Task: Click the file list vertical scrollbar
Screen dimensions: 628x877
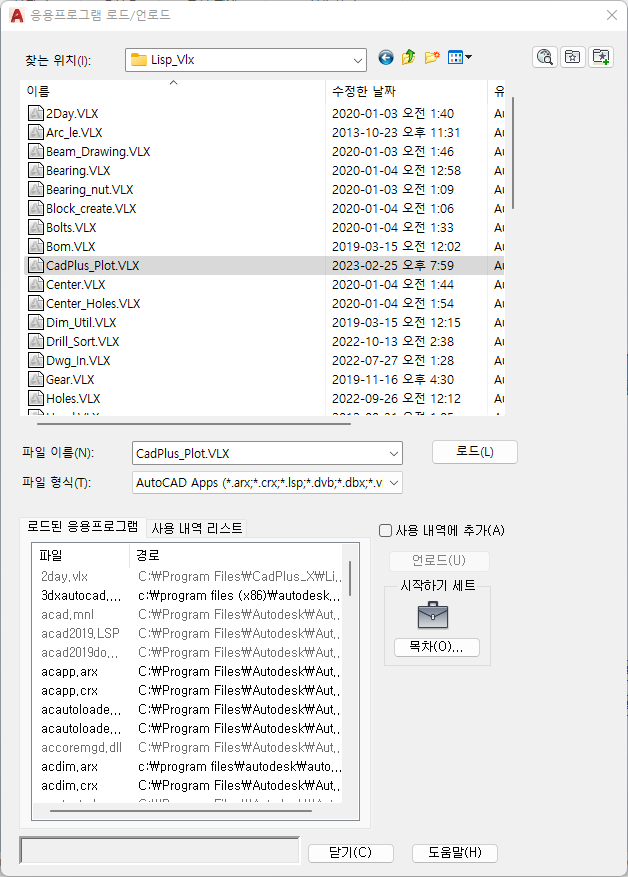Action: click(x=513, y=154)
